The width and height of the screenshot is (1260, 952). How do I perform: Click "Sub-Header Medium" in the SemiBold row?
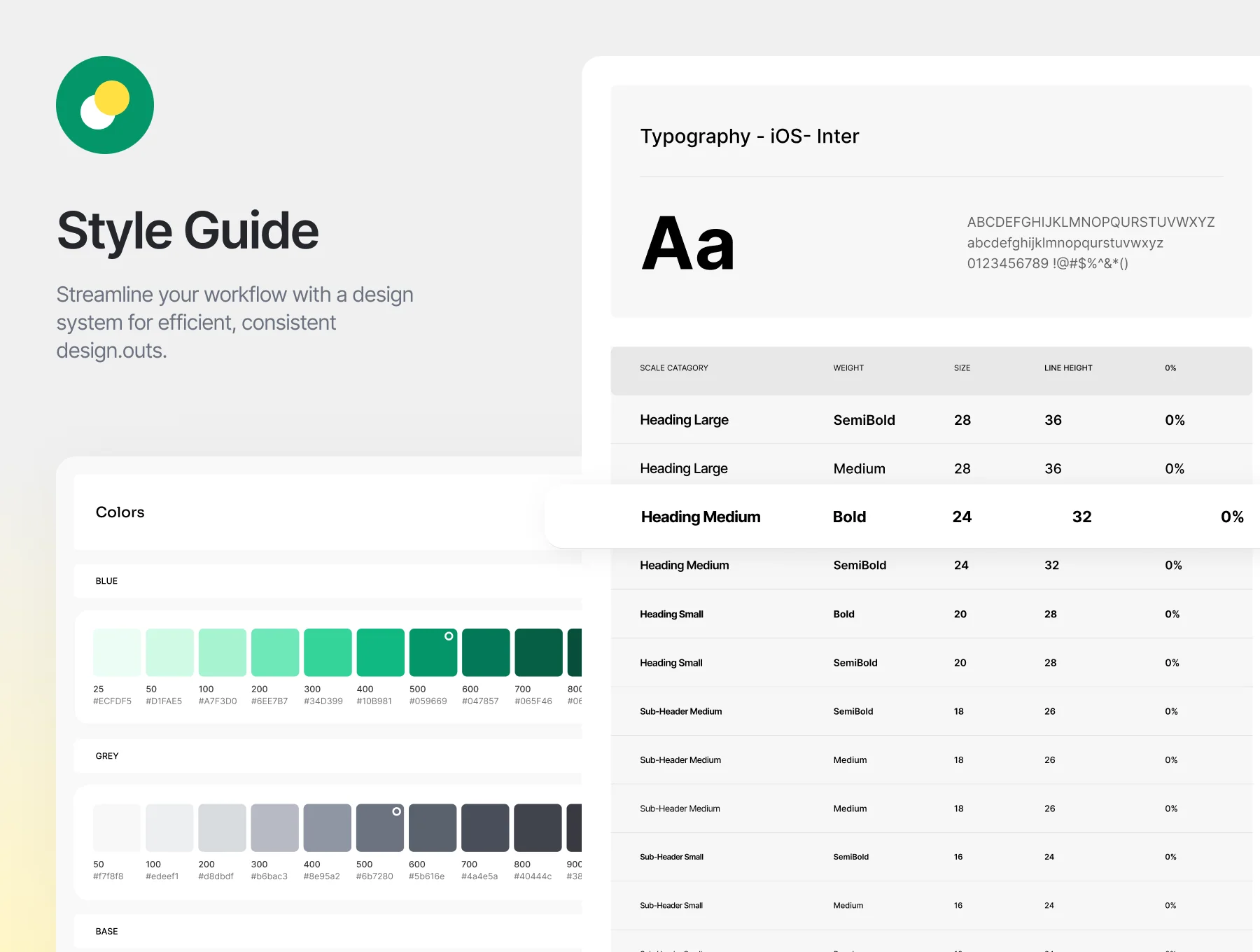(x=681, y=711)
